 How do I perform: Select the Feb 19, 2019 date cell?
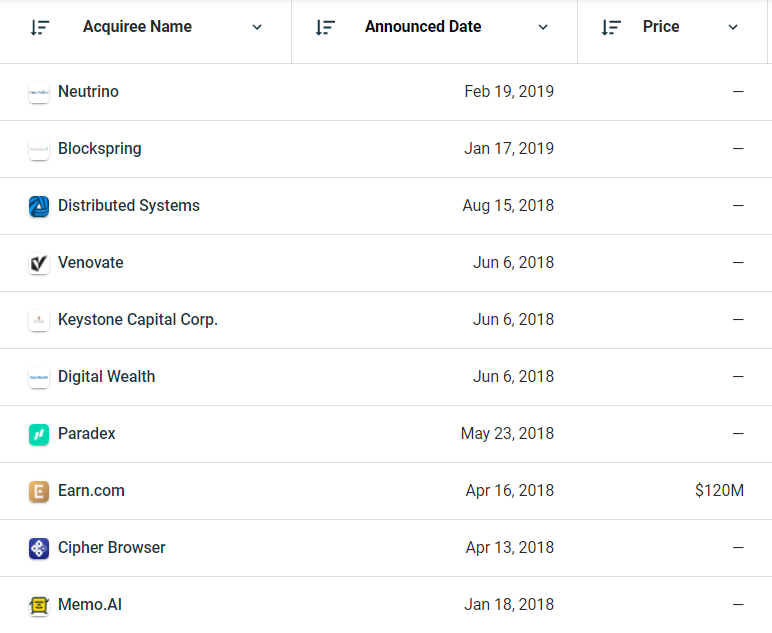click(x=509, y=92)
